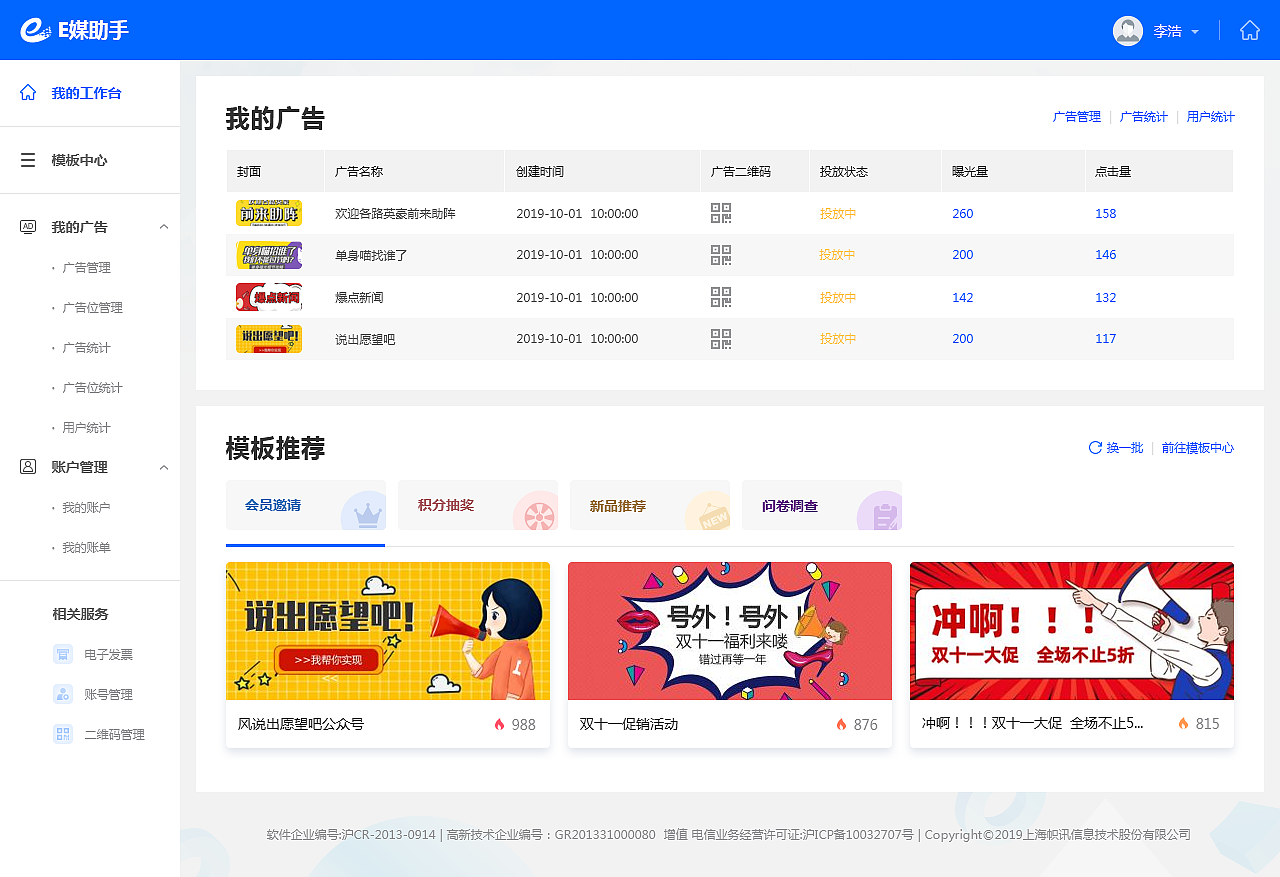Click ad name 单身喵找谁了

[x=371, y=256]
